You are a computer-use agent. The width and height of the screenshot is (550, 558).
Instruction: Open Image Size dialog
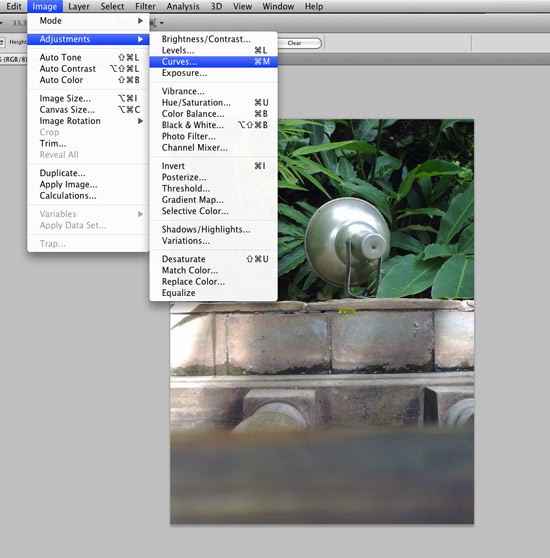[x=88, y=98]
